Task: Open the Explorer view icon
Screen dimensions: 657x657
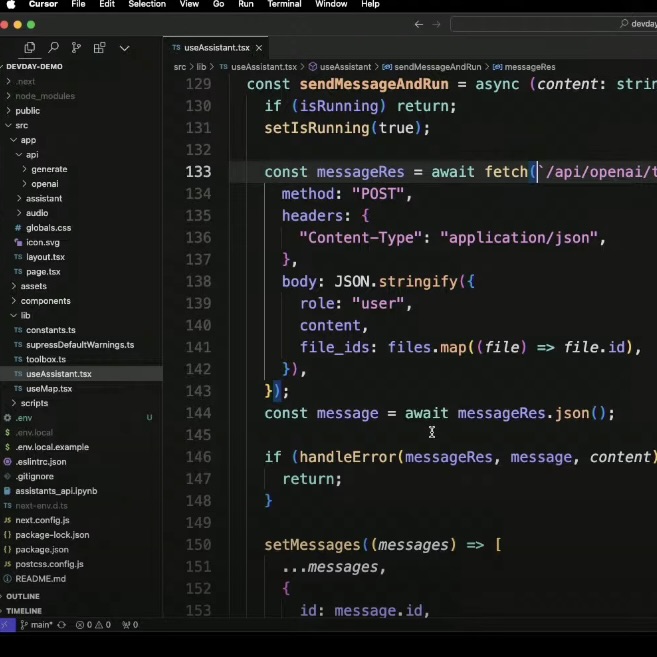Action: 29,47
